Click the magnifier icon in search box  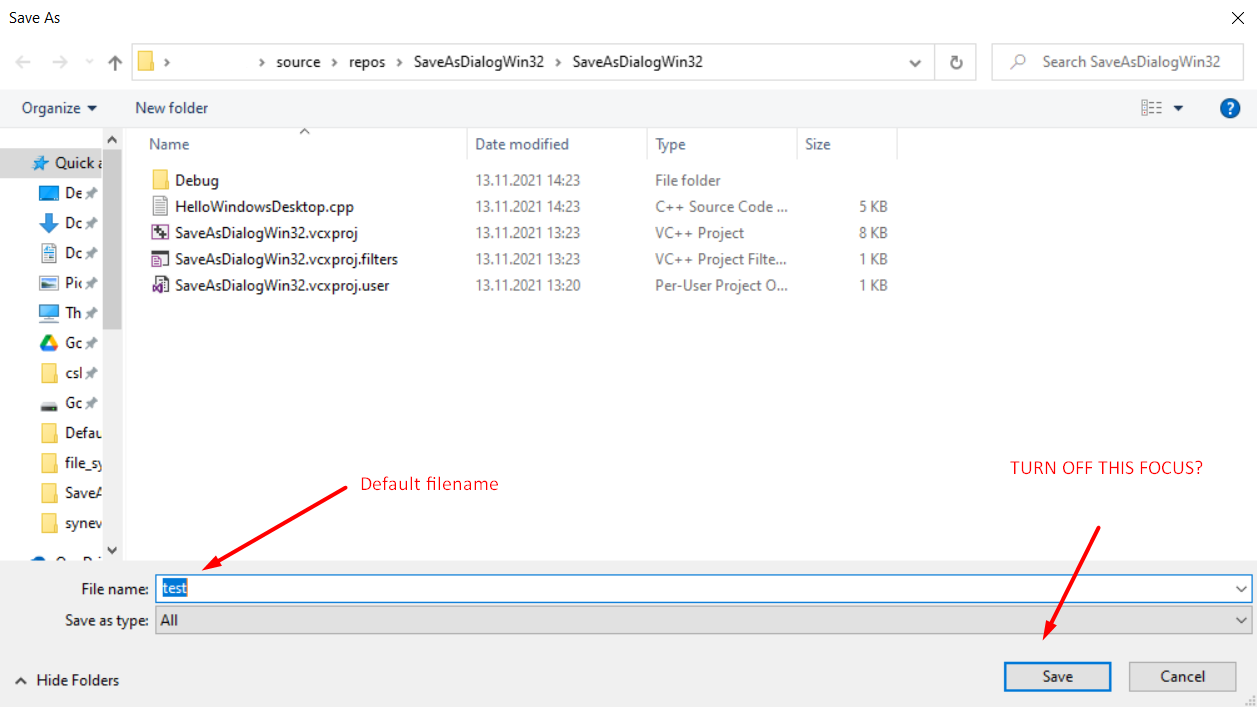[x=1018, y=62]
